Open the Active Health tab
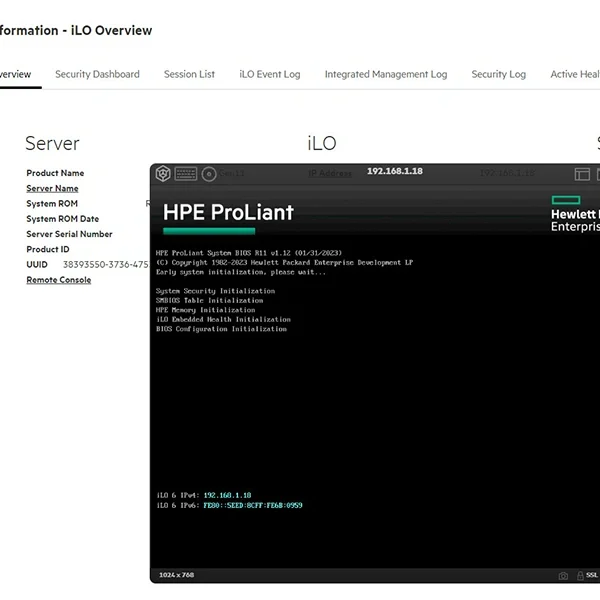Viewport: 600px width, 600px height. (575, 74)
